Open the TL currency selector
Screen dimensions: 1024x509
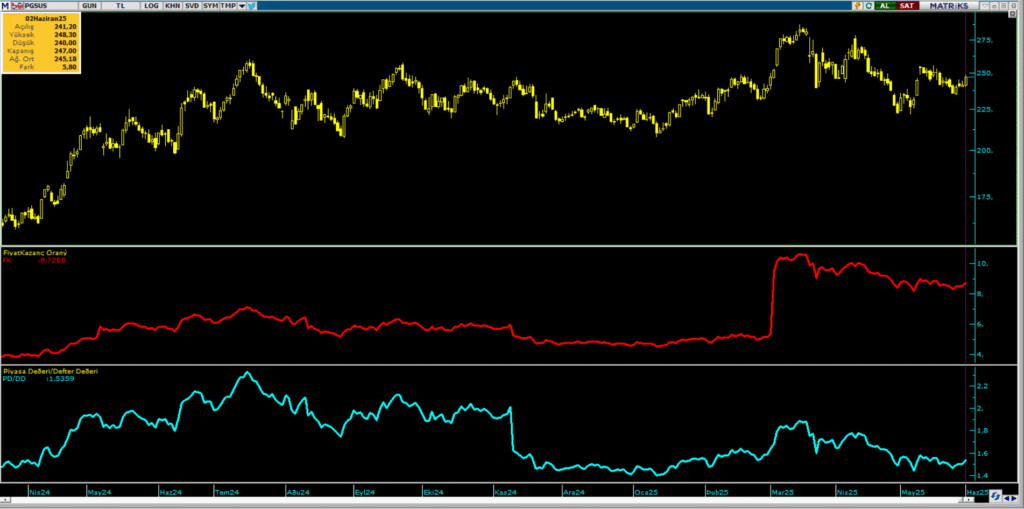(121, 6)
